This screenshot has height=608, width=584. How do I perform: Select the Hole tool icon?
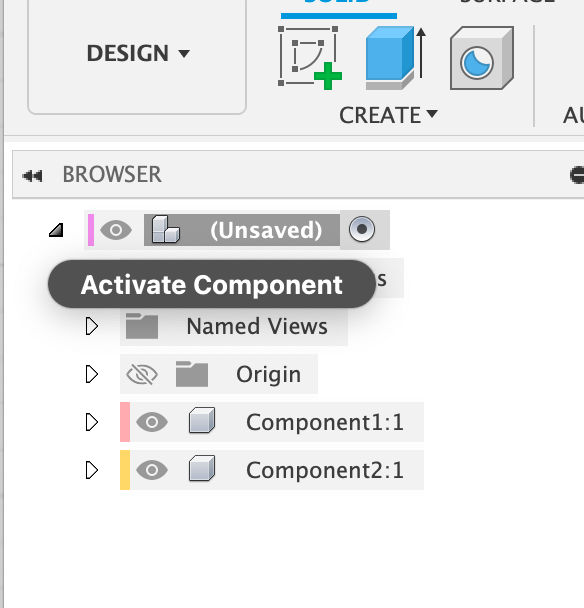point(482,58)
